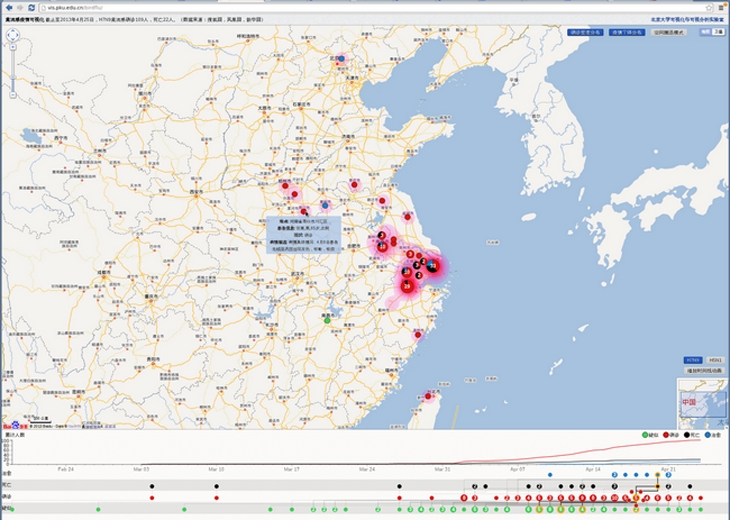Select the 疑似 timeline row label
This screenshot has width=730, height=520.
pyautogui.click(x=7, y=508)
